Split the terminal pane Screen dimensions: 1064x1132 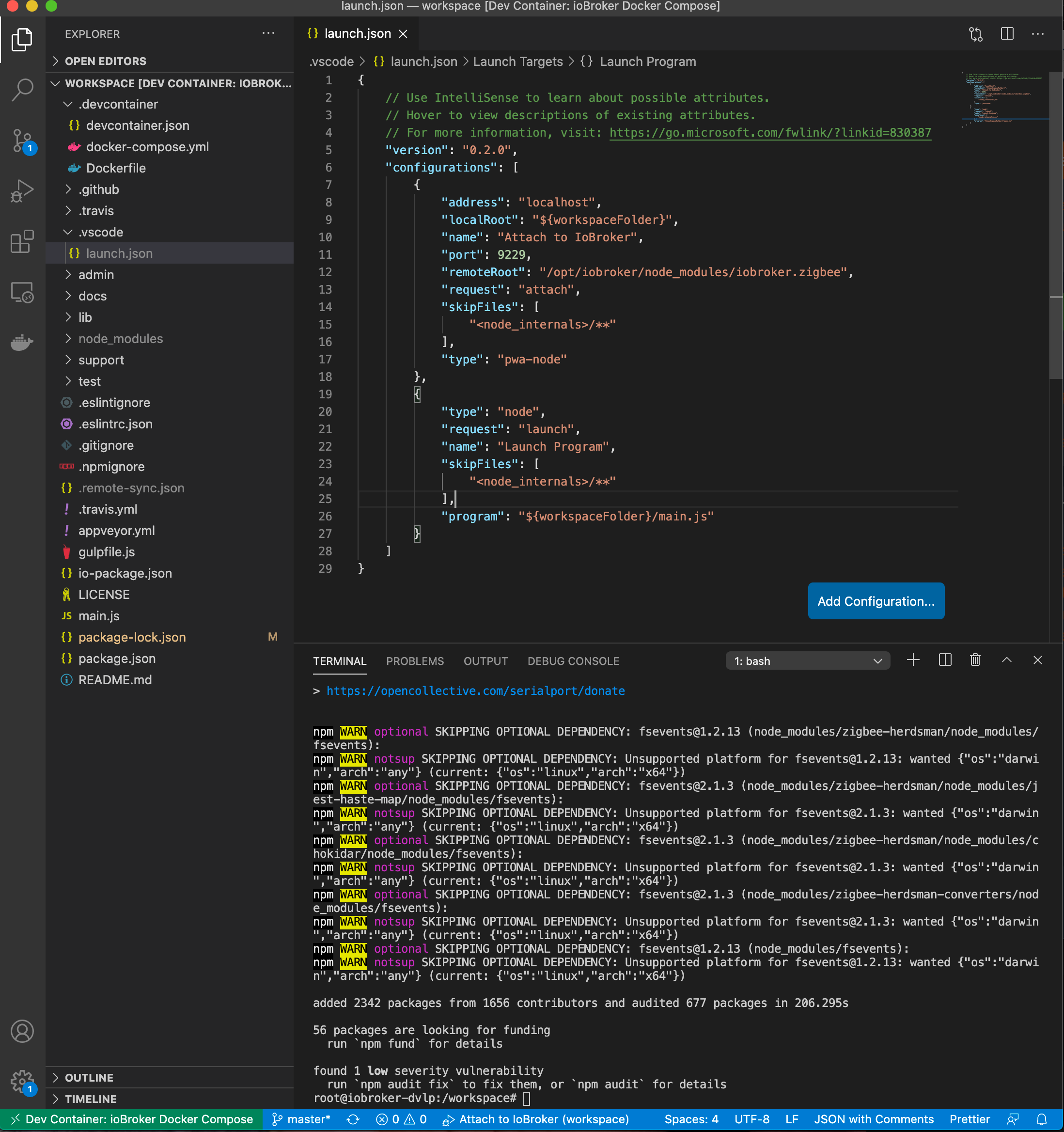point(944,660)
